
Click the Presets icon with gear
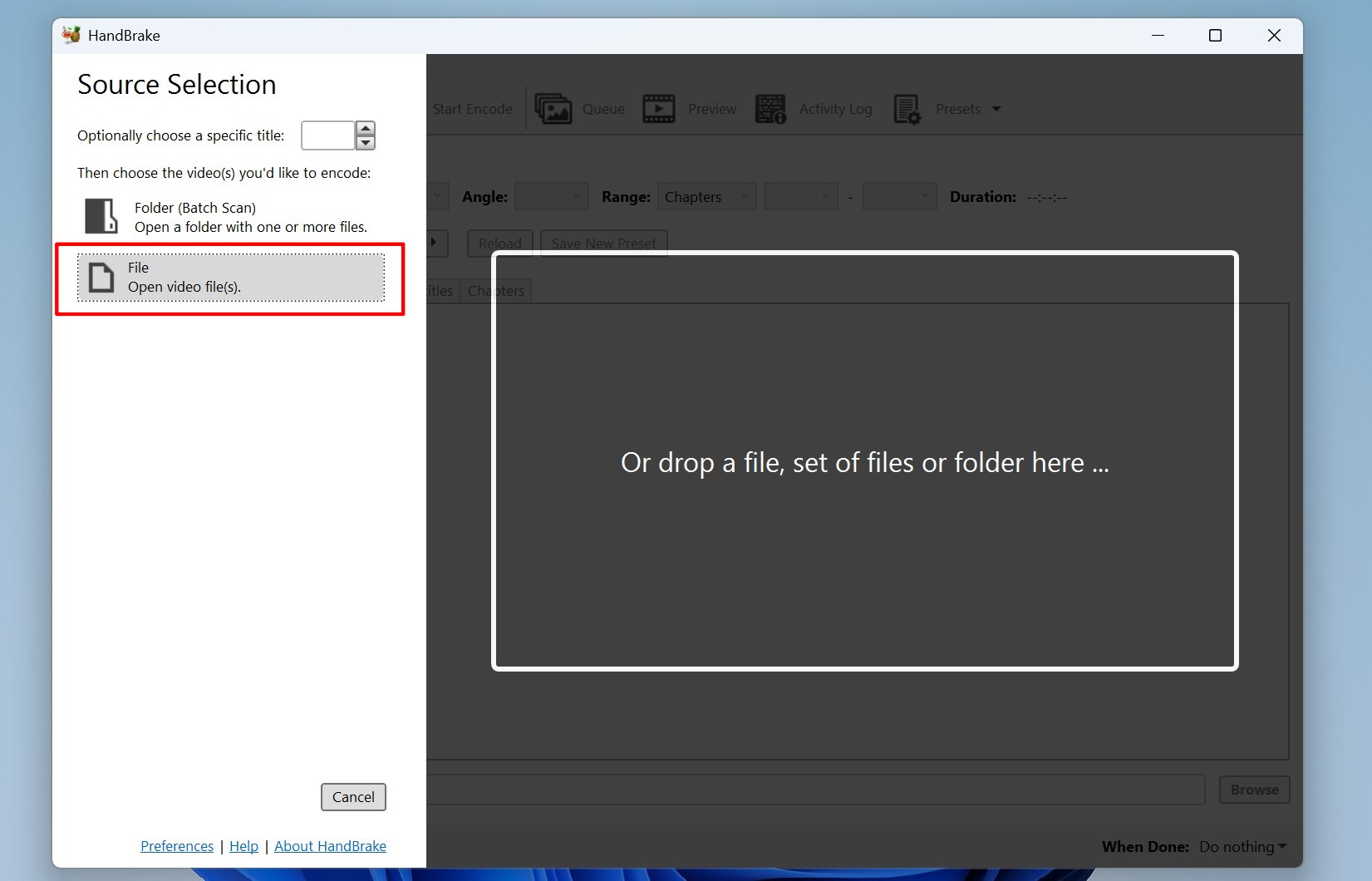point(907,109)
